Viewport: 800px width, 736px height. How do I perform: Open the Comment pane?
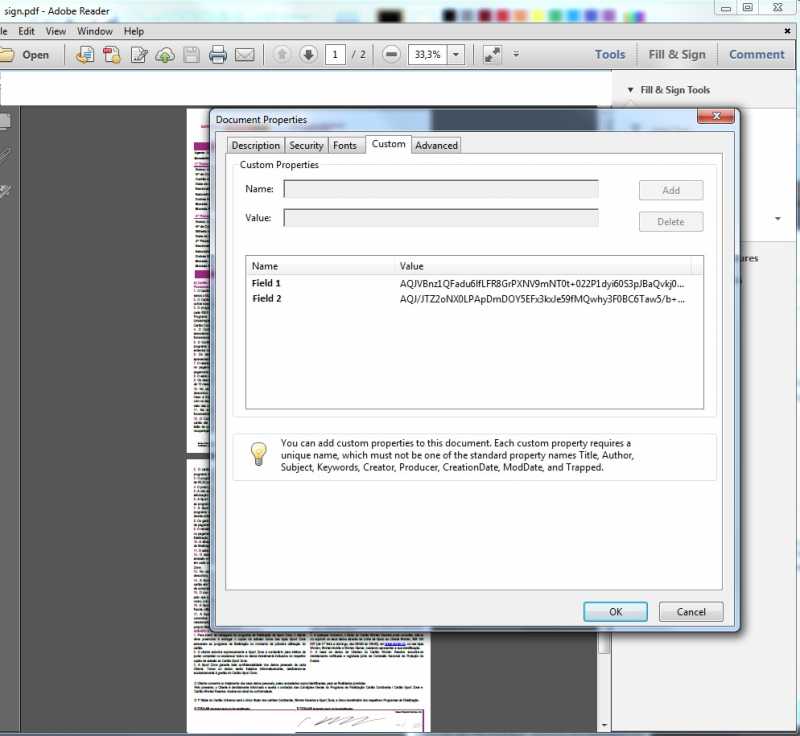click(x=756, y=54)
